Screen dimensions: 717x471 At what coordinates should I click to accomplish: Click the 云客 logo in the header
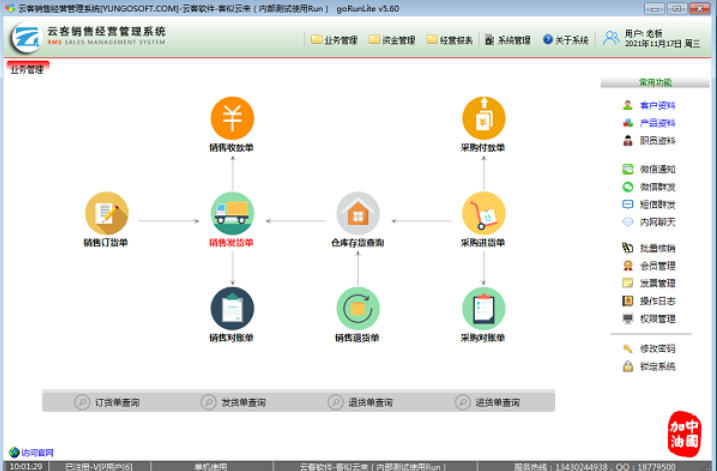pos(26,38)
